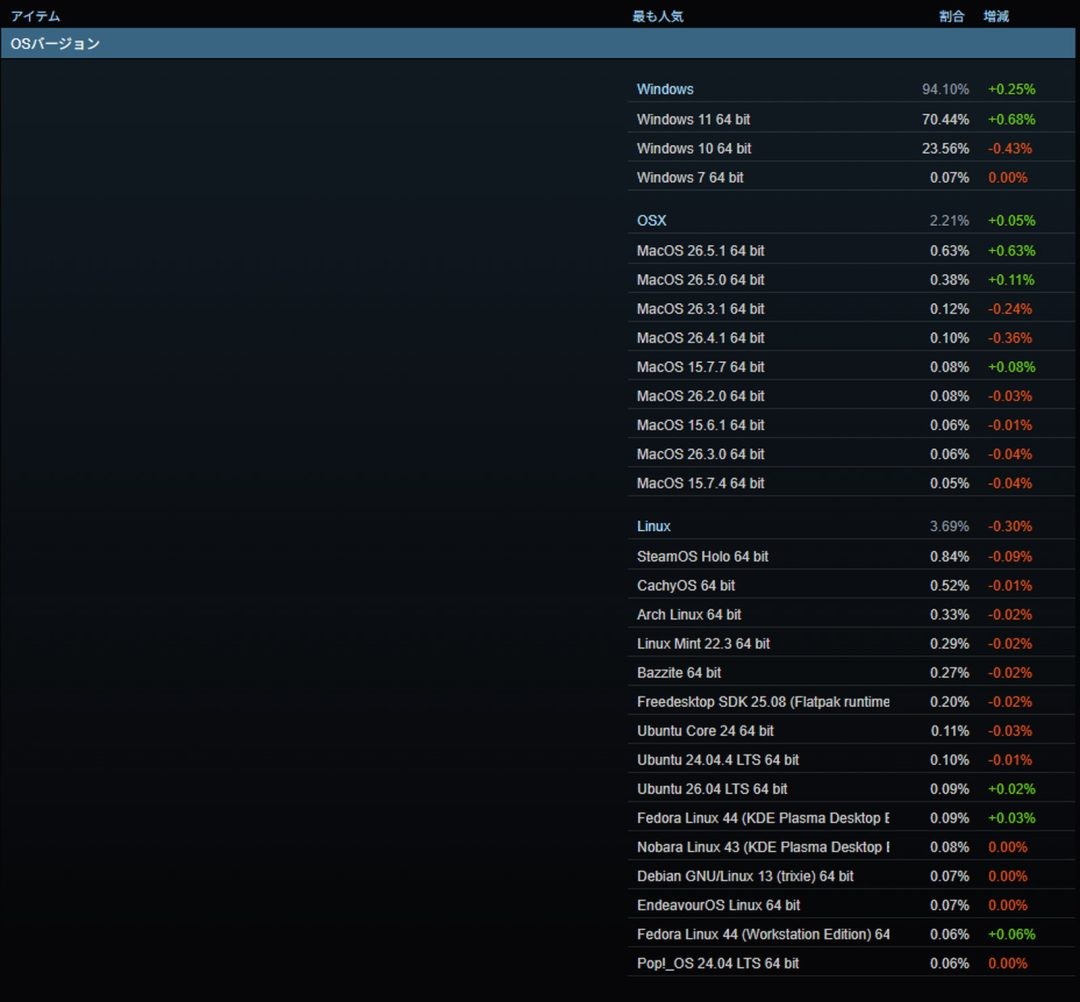
Task: Select the MacOS 15.7.7 64 bit row
Action: 851,366
